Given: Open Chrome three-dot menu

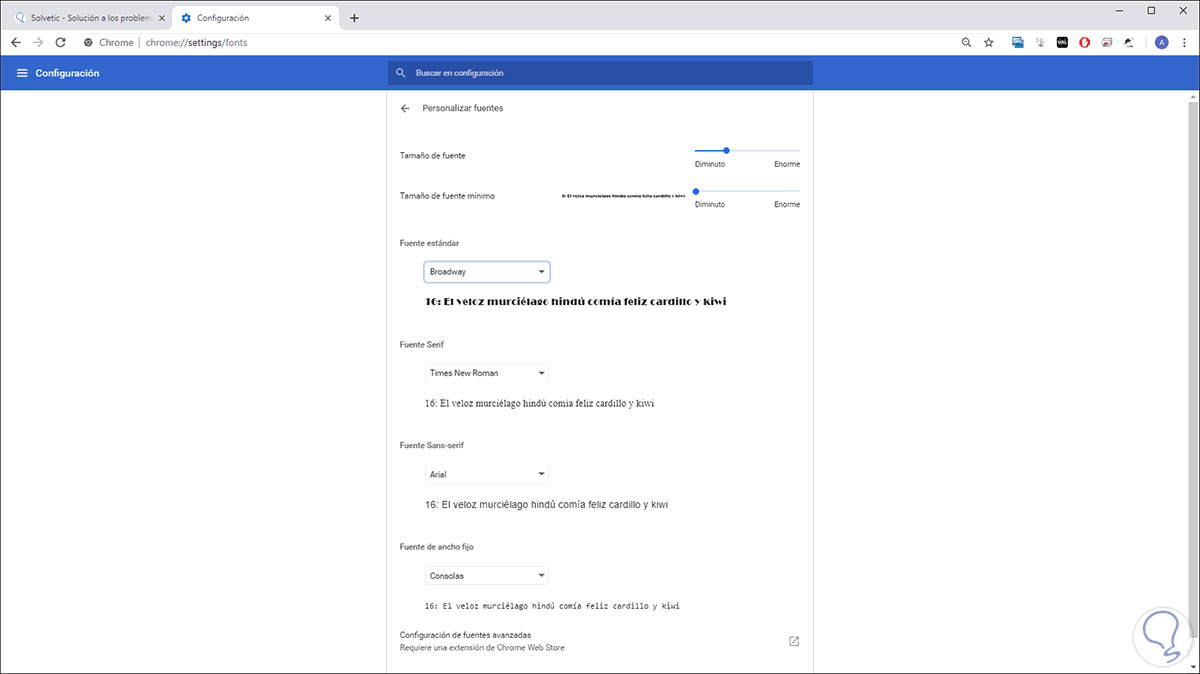Looking at the screenshot, I should pos(1184,43).
